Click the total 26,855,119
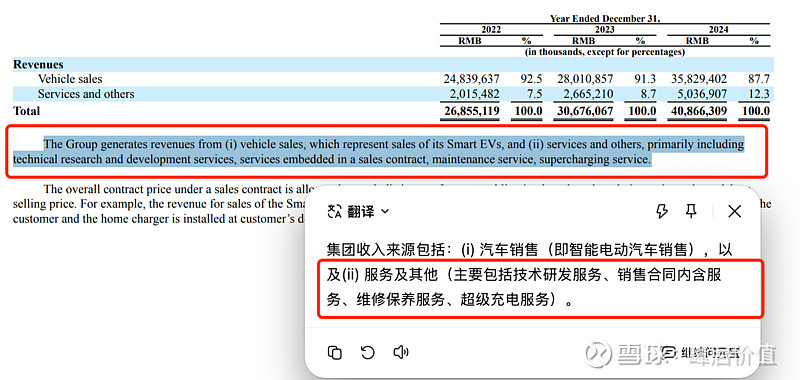The height and width of the screenshot is (380, 800). [x=472, y=111]
